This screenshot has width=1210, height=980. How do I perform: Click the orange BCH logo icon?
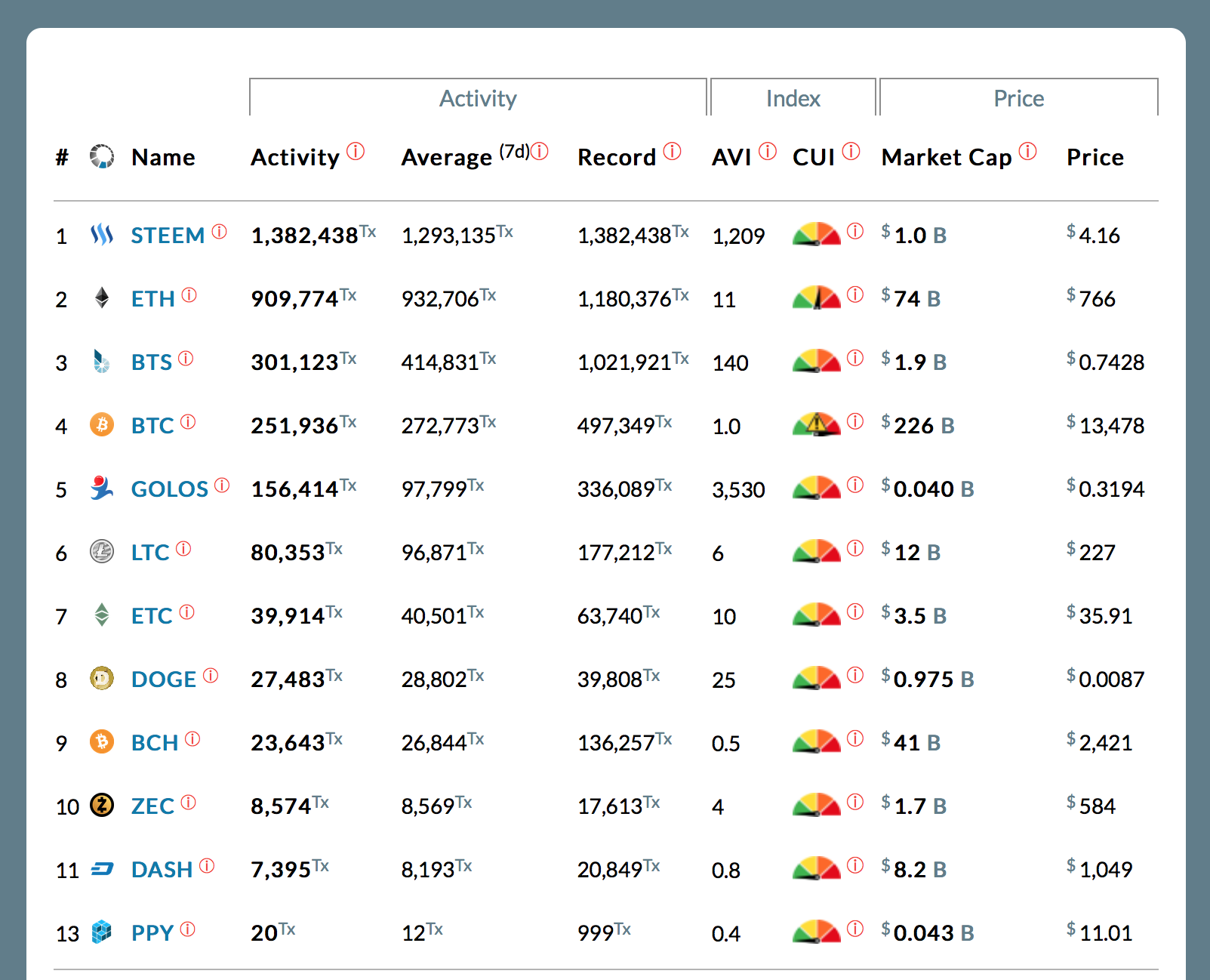tap(102, 742)
